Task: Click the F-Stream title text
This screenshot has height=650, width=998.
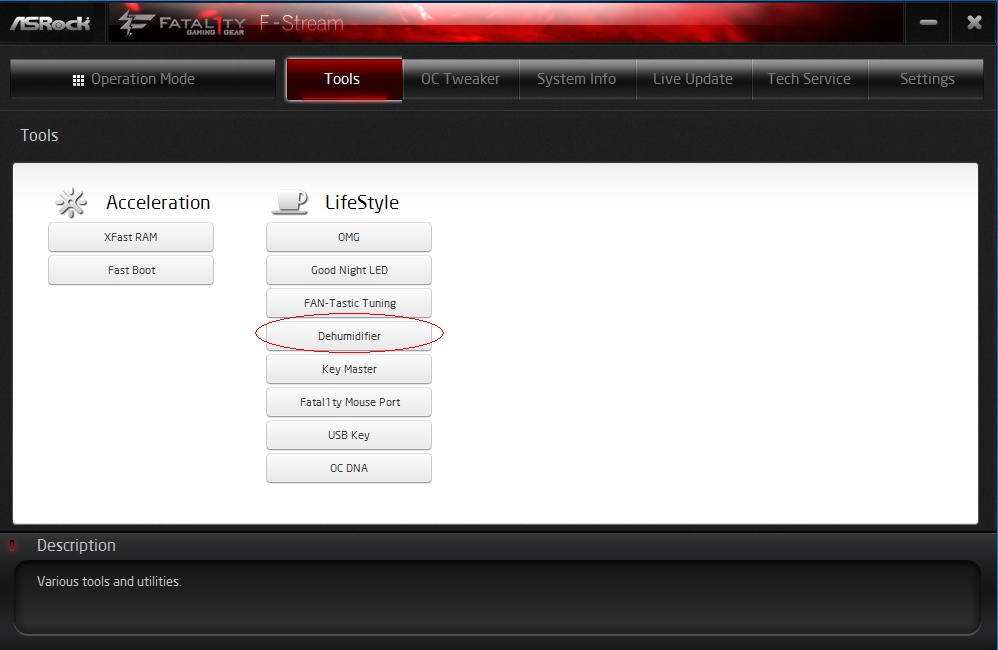Action: coord(302,23)
